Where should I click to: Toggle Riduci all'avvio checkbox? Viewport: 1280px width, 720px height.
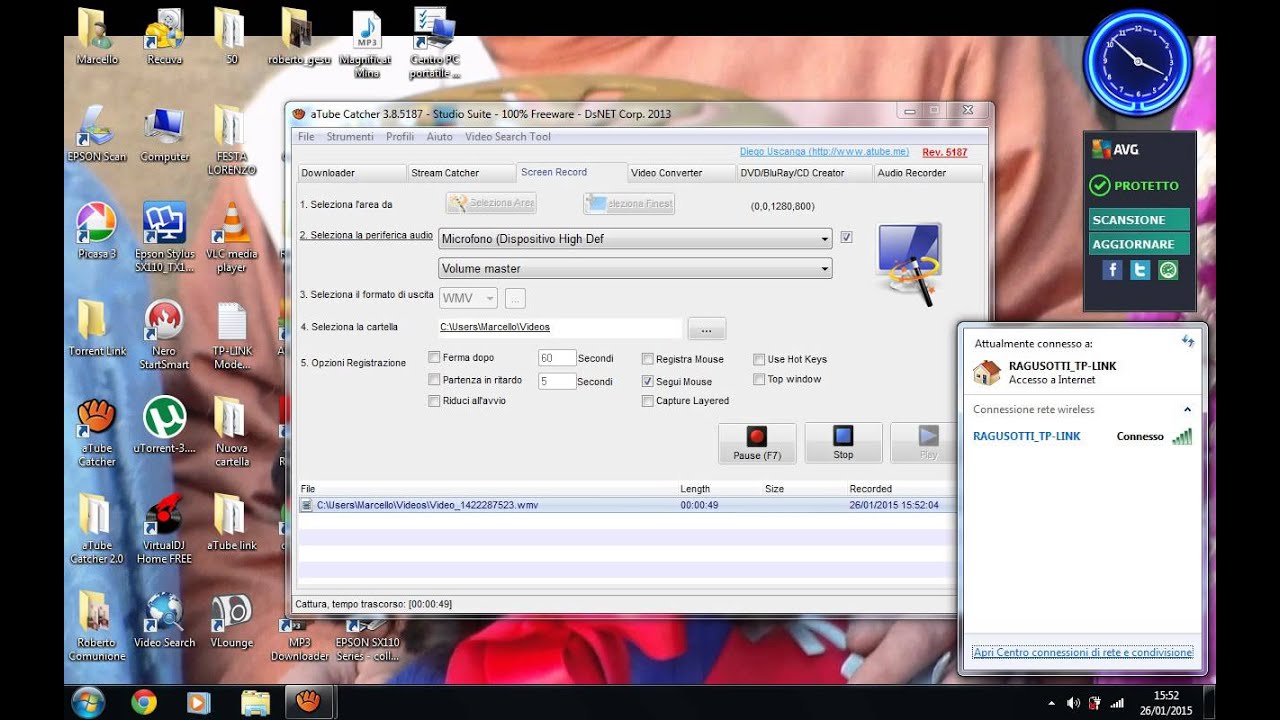(434, 401)
